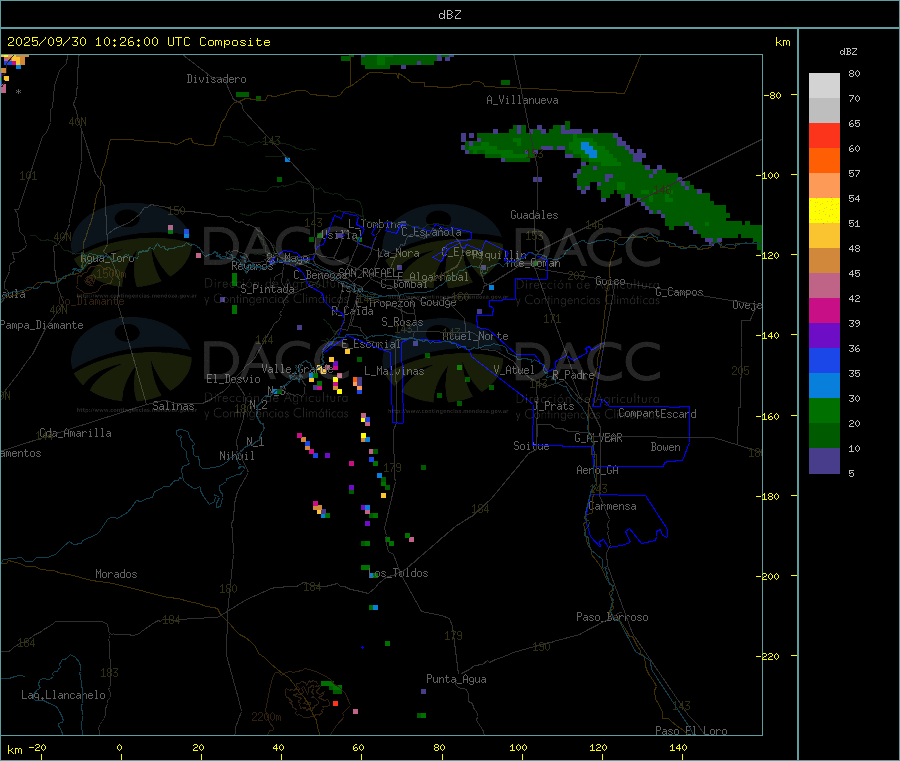
Task: Click the Agua_Toro location label
Action: pos(107,258)
